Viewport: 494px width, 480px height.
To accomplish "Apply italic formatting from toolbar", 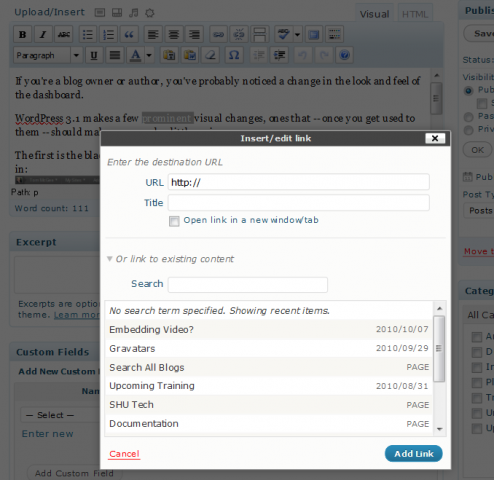I will click(x=43, y=34).
